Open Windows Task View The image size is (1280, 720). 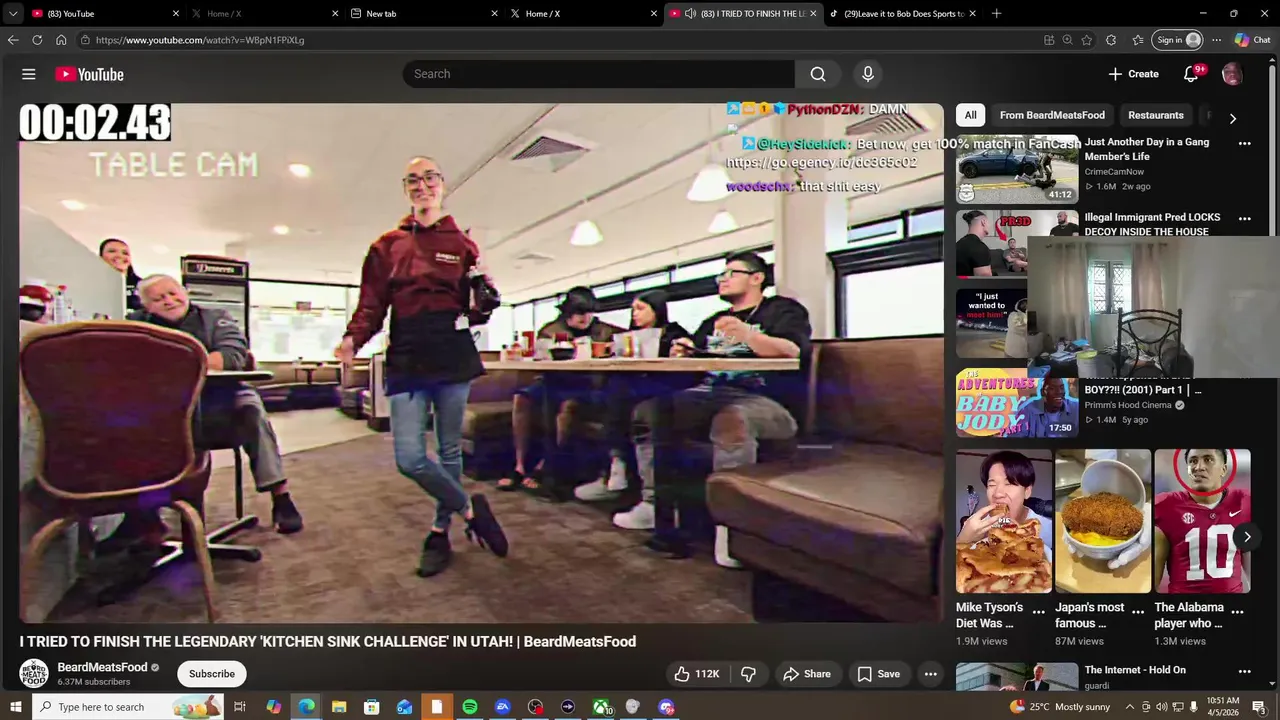coord(240,707)
